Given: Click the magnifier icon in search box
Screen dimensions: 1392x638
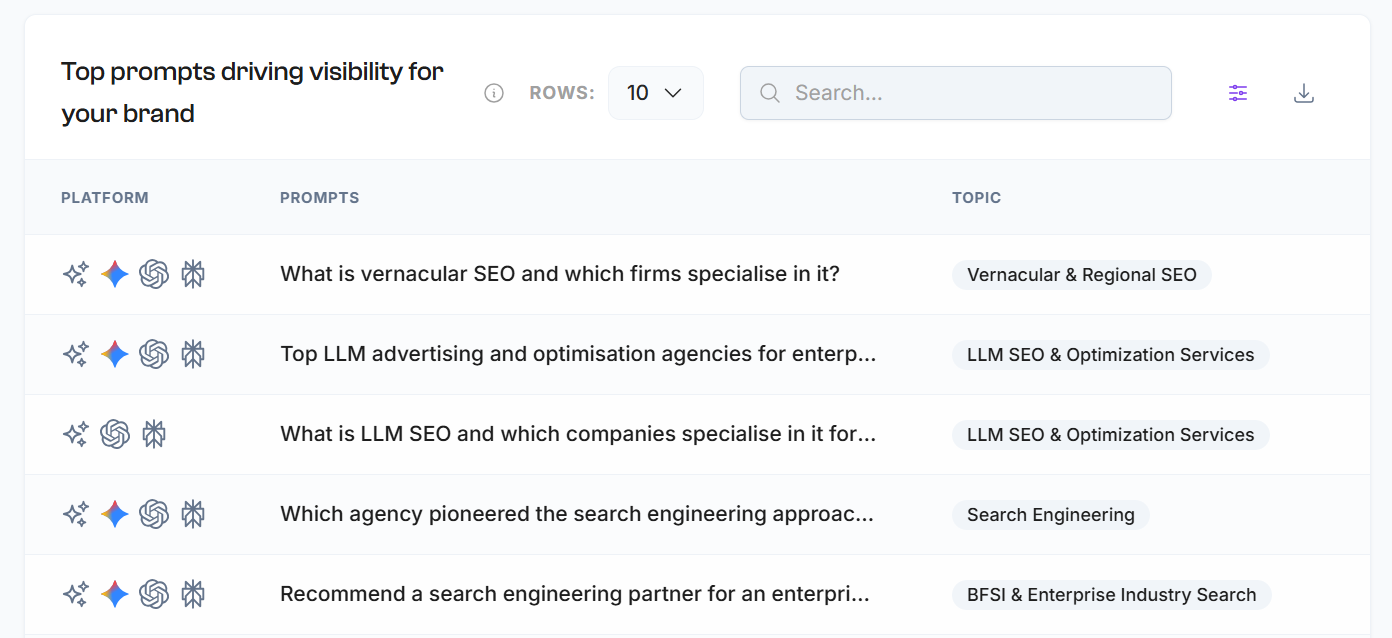Looking at the screenshot, I should [x=770, y=93].
